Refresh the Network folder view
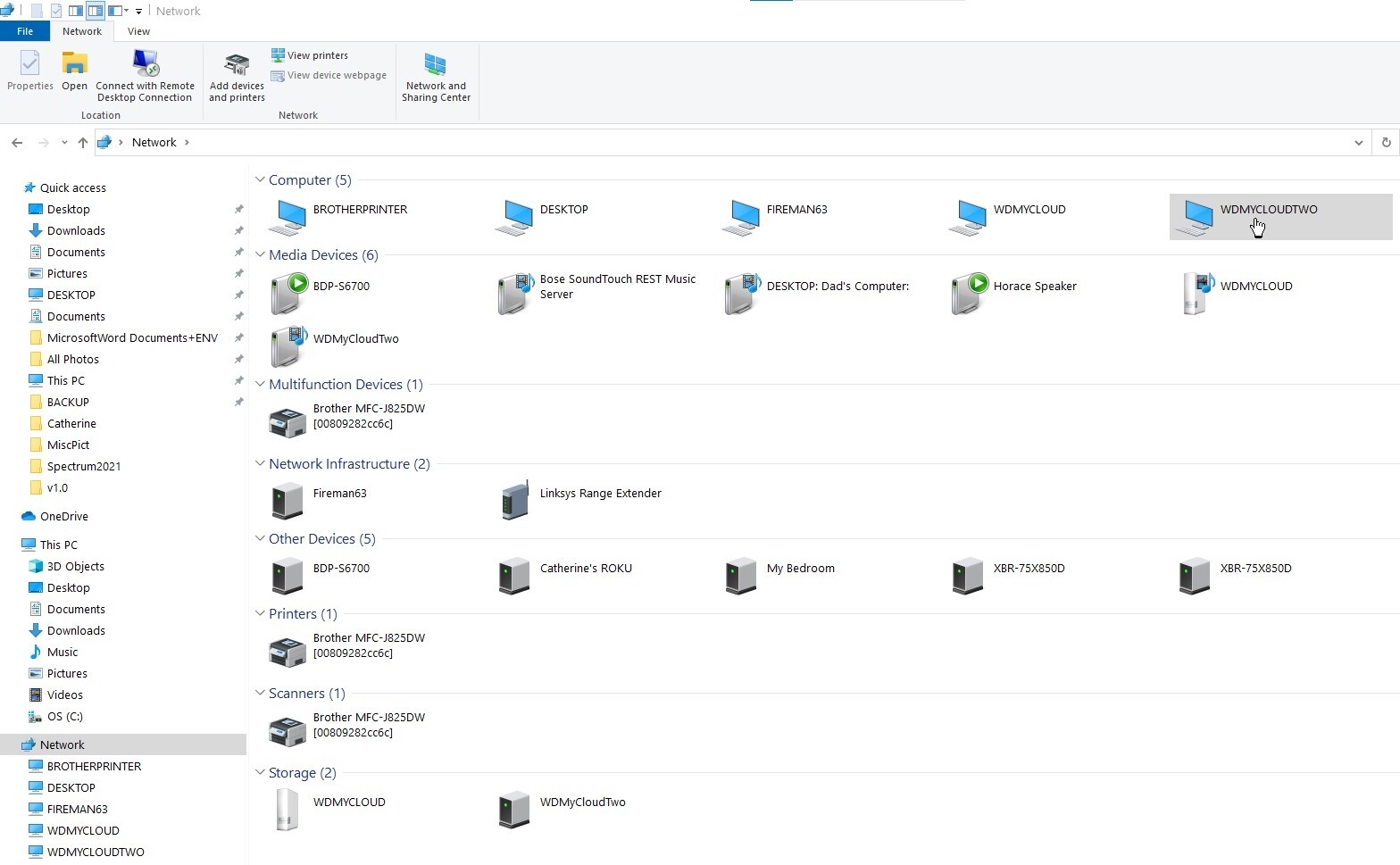 [x=1386, y=143]
